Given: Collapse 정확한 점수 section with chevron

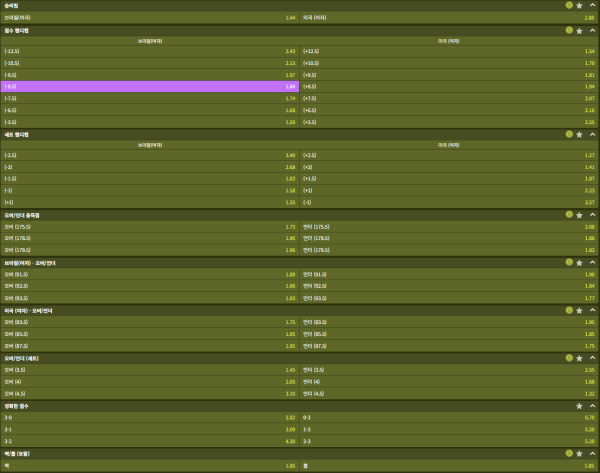Looking at the screenshot, I should coord(591,406).
